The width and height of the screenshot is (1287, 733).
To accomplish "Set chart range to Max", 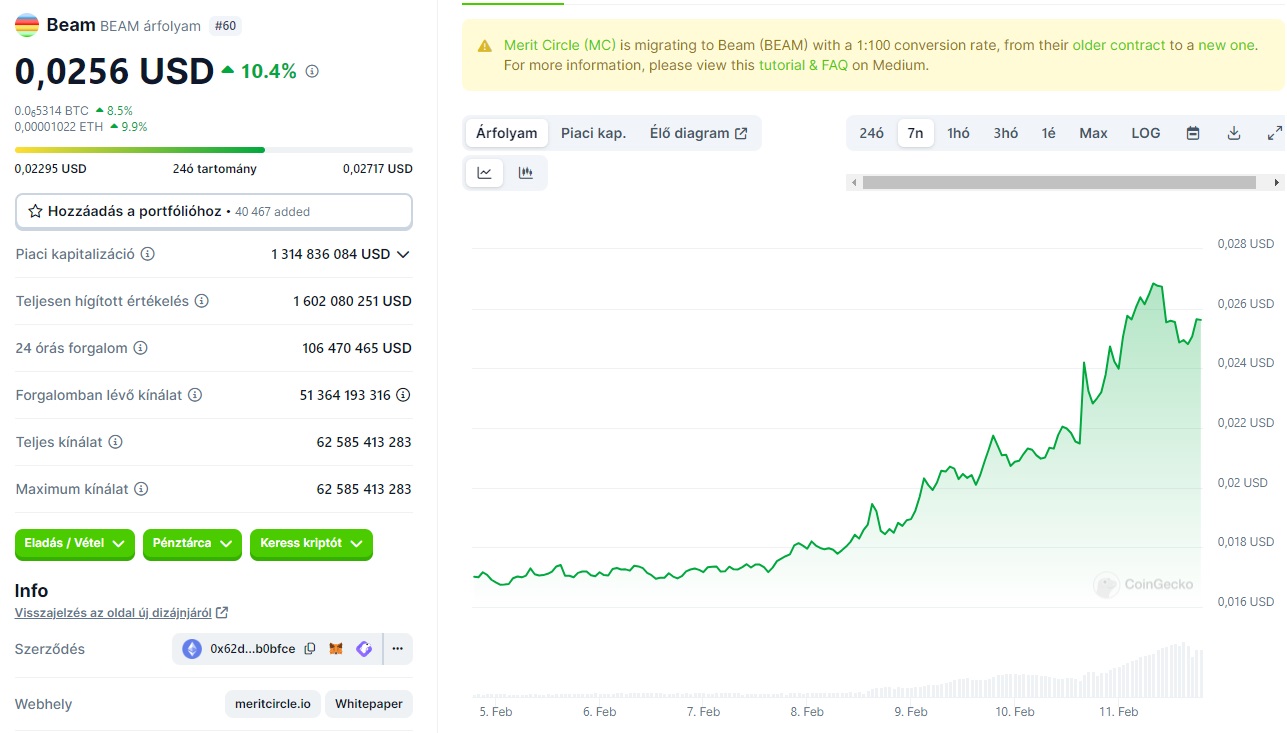I will (1094, 133).
